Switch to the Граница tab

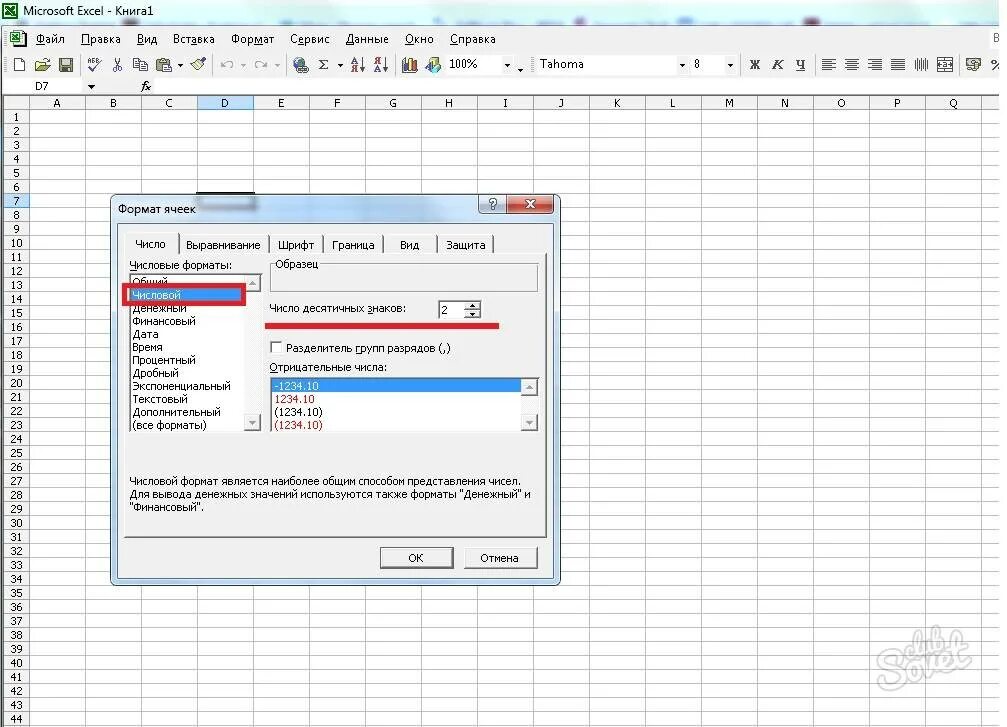353,245
